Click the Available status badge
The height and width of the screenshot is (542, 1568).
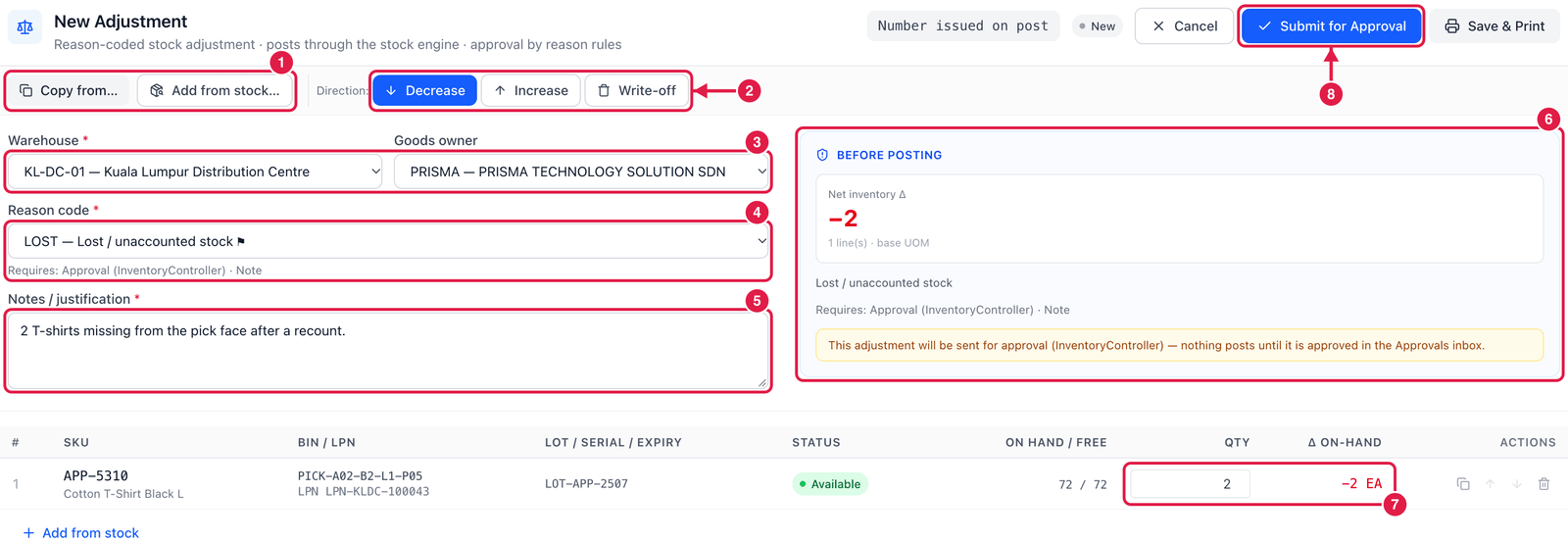click(830, 484)
